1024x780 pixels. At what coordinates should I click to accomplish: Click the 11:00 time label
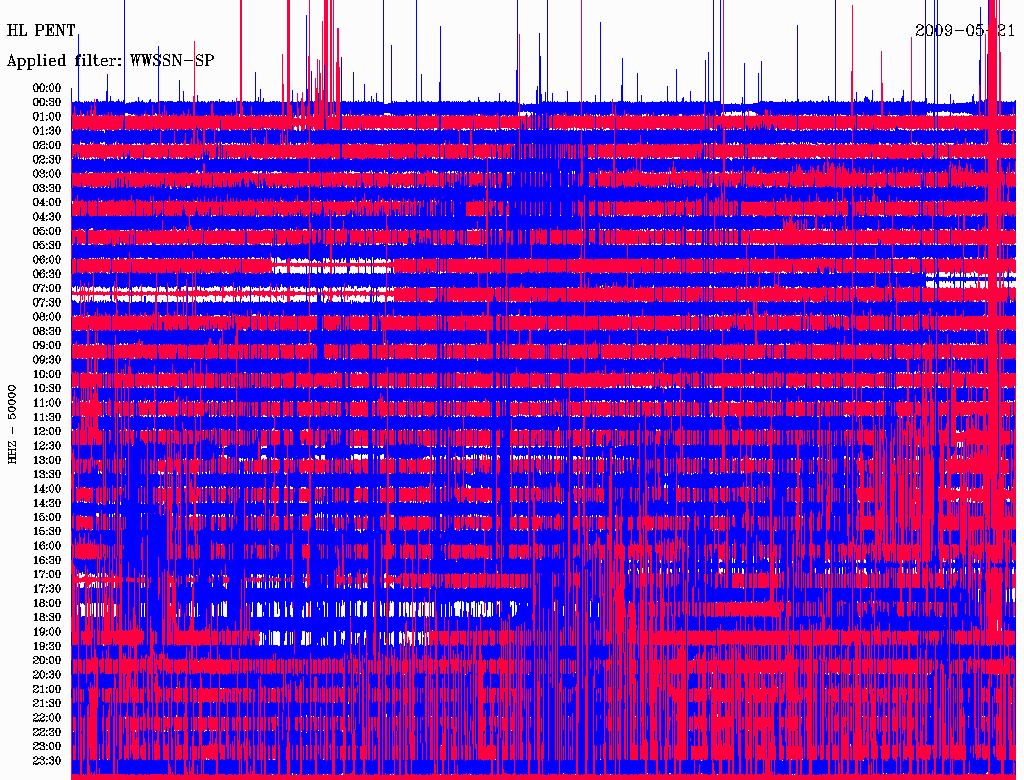(47, 403)
